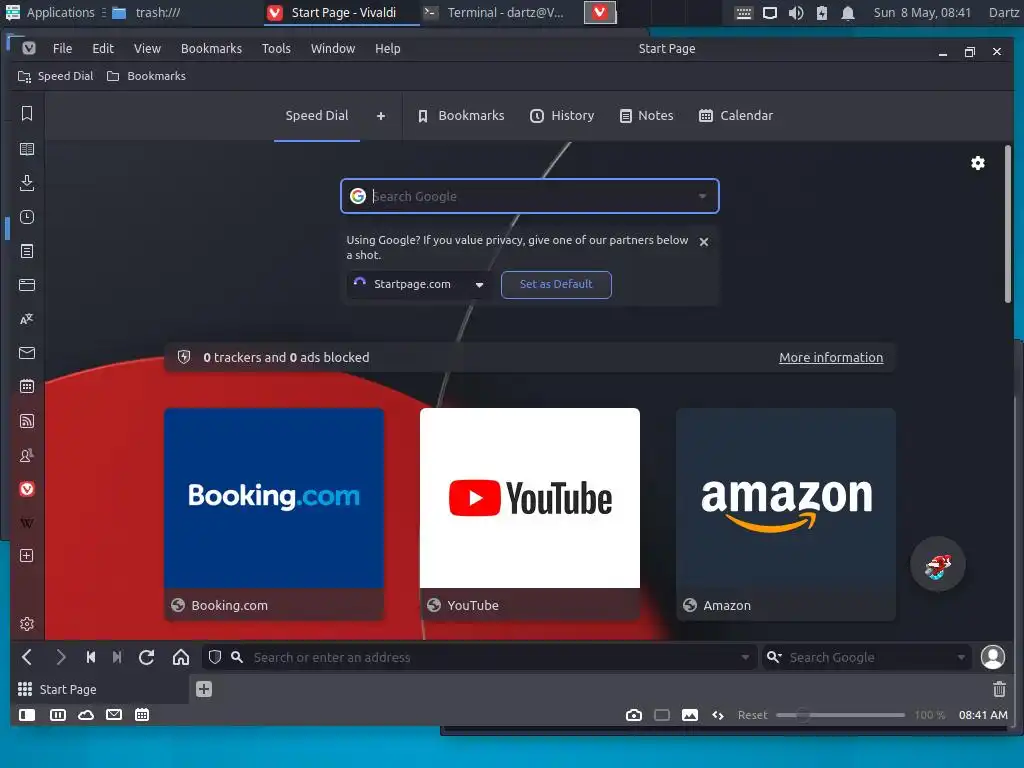
Task: Open the Notes panel icon in sidebar
Action: tap(27, 251)
